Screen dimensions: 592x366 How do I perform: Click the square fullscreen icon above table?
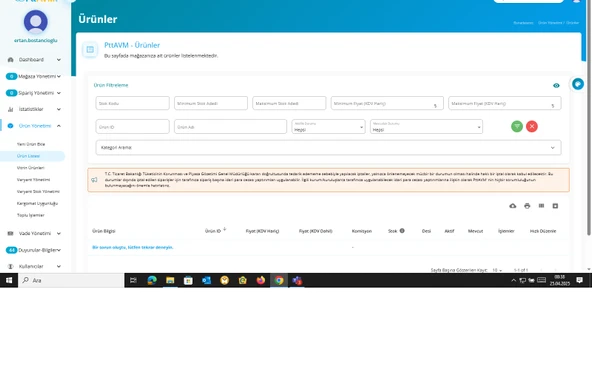[555, 206]
